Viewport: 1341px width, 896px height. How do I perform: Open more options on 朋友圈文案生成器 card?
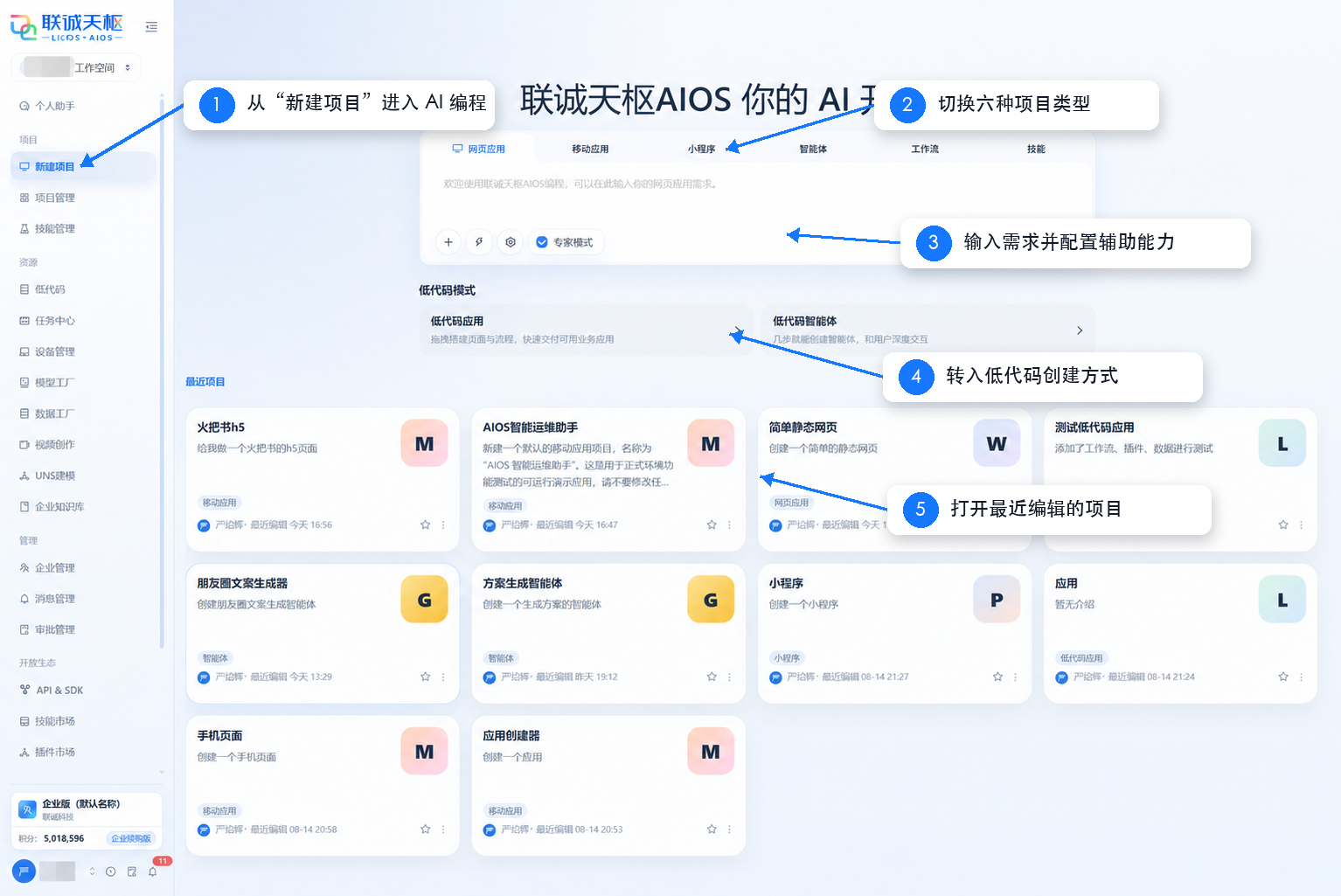[443, 677]
